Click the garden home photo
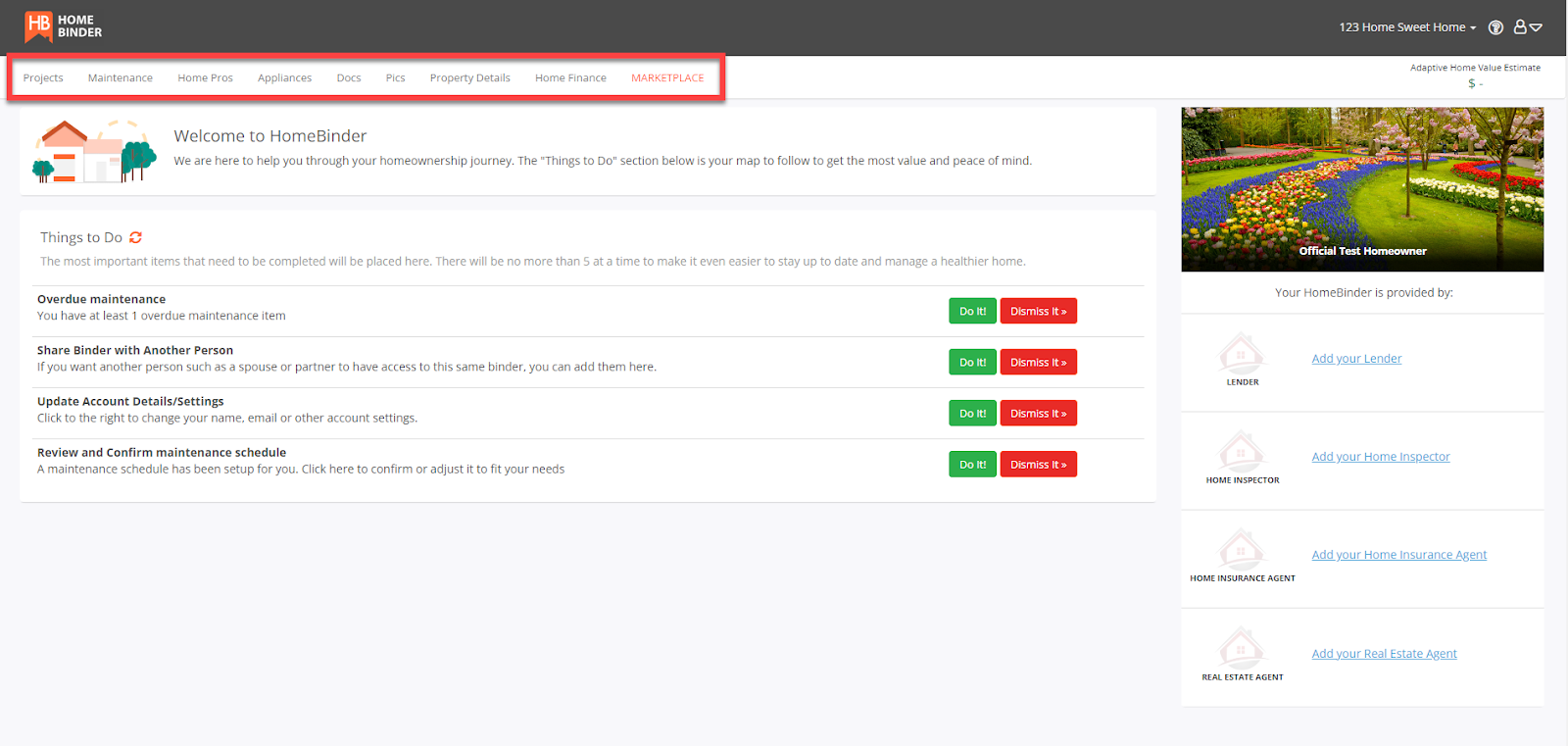The width and height of the screenshot is (1568, 746). click(1362, 188)
